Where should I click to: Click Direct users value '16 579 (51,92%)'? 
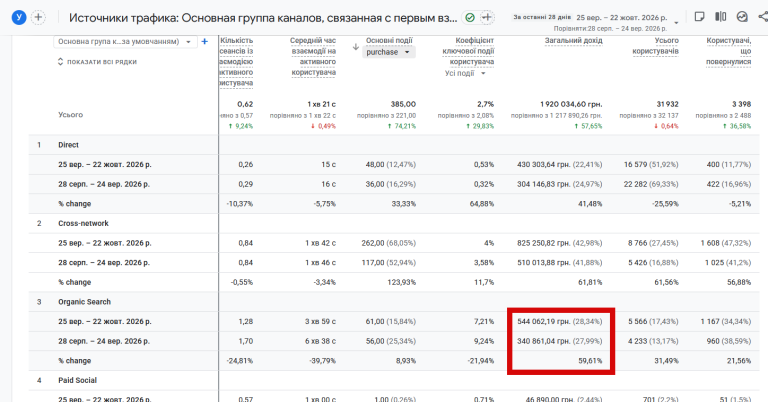pos(651,165)
